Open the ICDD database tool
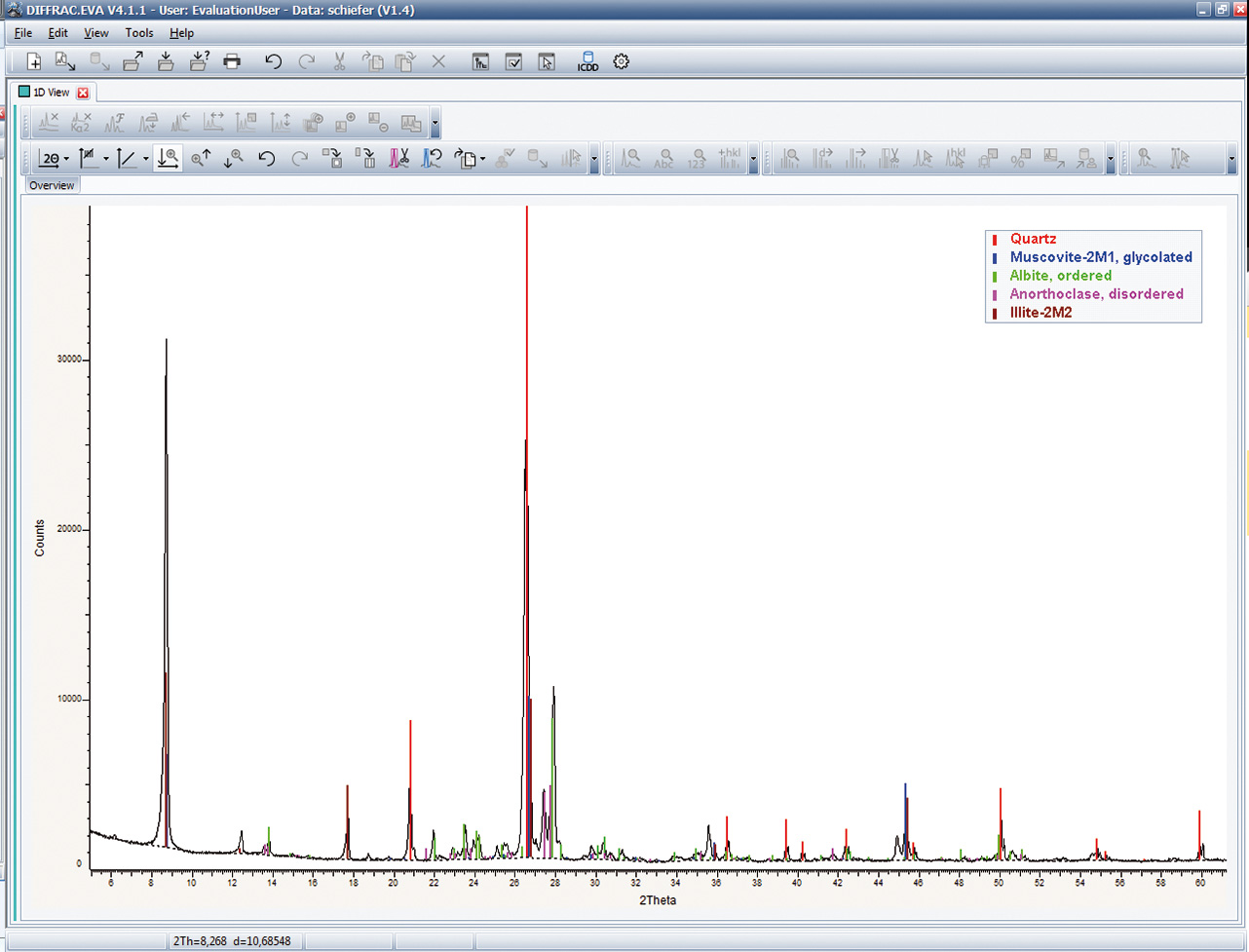This screenshot has height=952, width=1249. click(587, 61)
